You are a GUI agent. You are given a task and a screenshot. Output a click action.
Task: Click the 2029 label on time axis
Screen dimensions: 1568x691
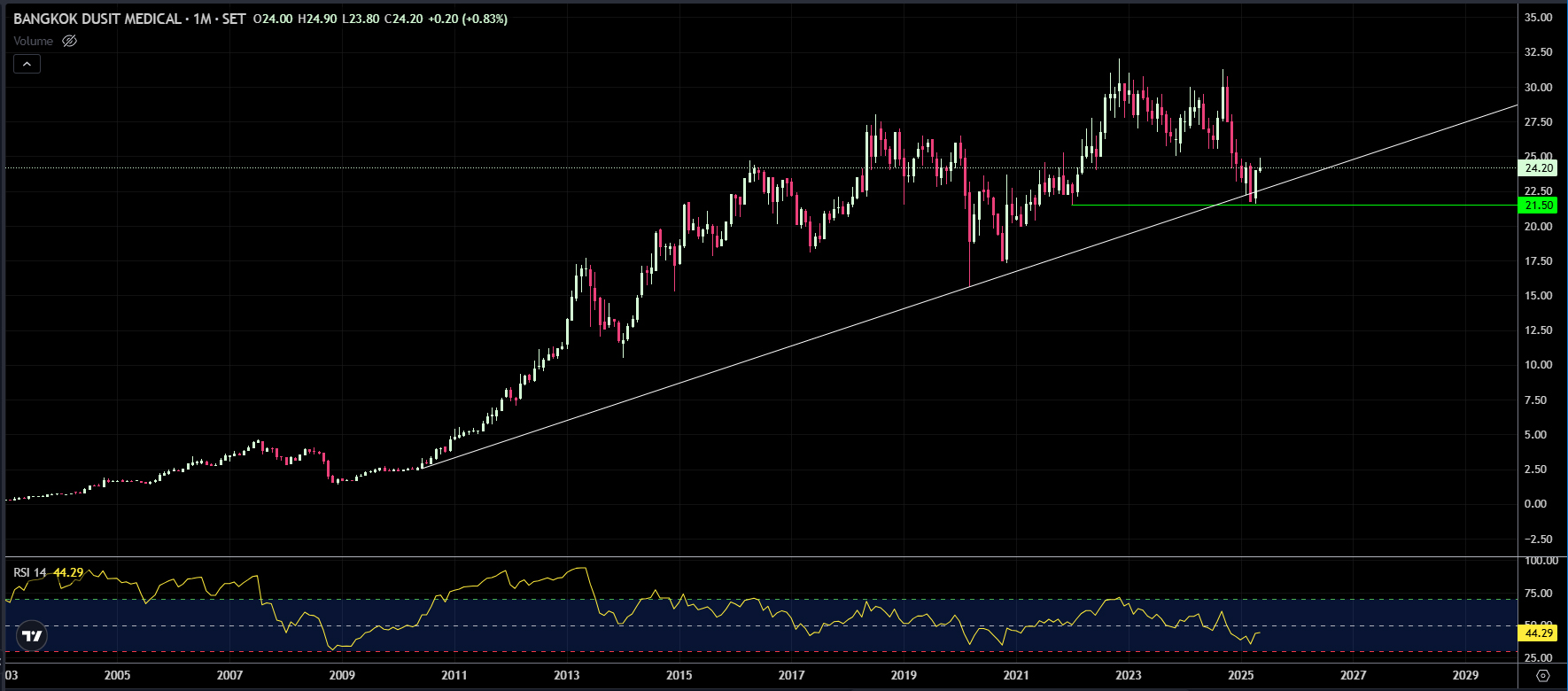1466,675
